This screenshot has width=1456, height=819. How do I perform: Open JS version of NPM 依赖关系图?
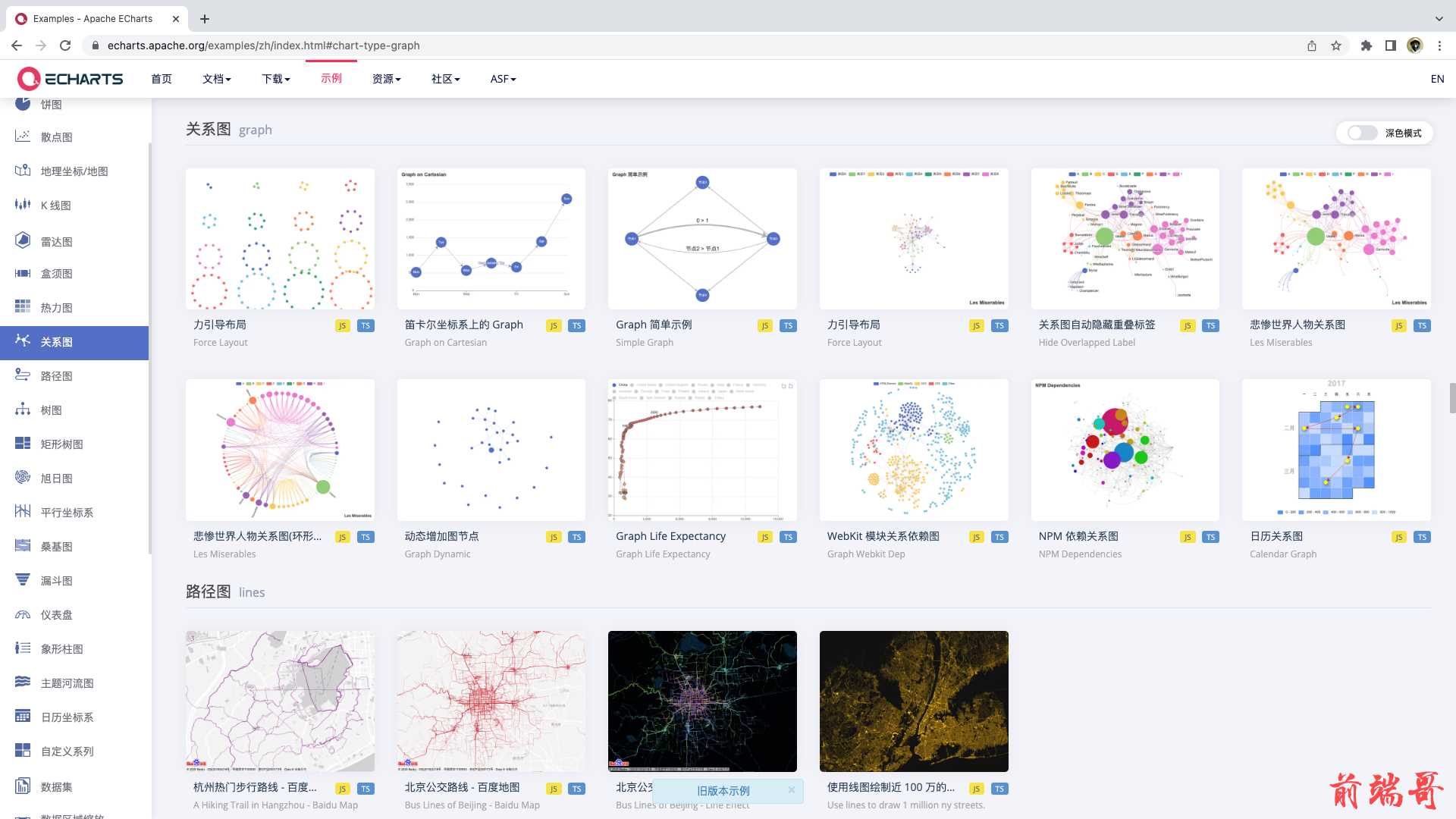tap(1188, 537)
